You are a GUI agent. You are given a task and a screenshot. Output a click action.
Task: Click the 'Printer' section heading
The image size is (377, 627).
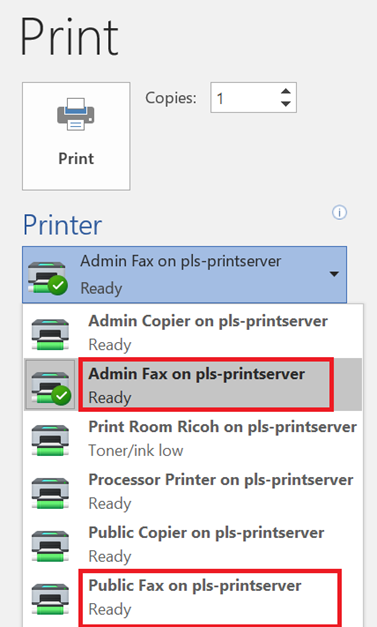pos(62,225)
